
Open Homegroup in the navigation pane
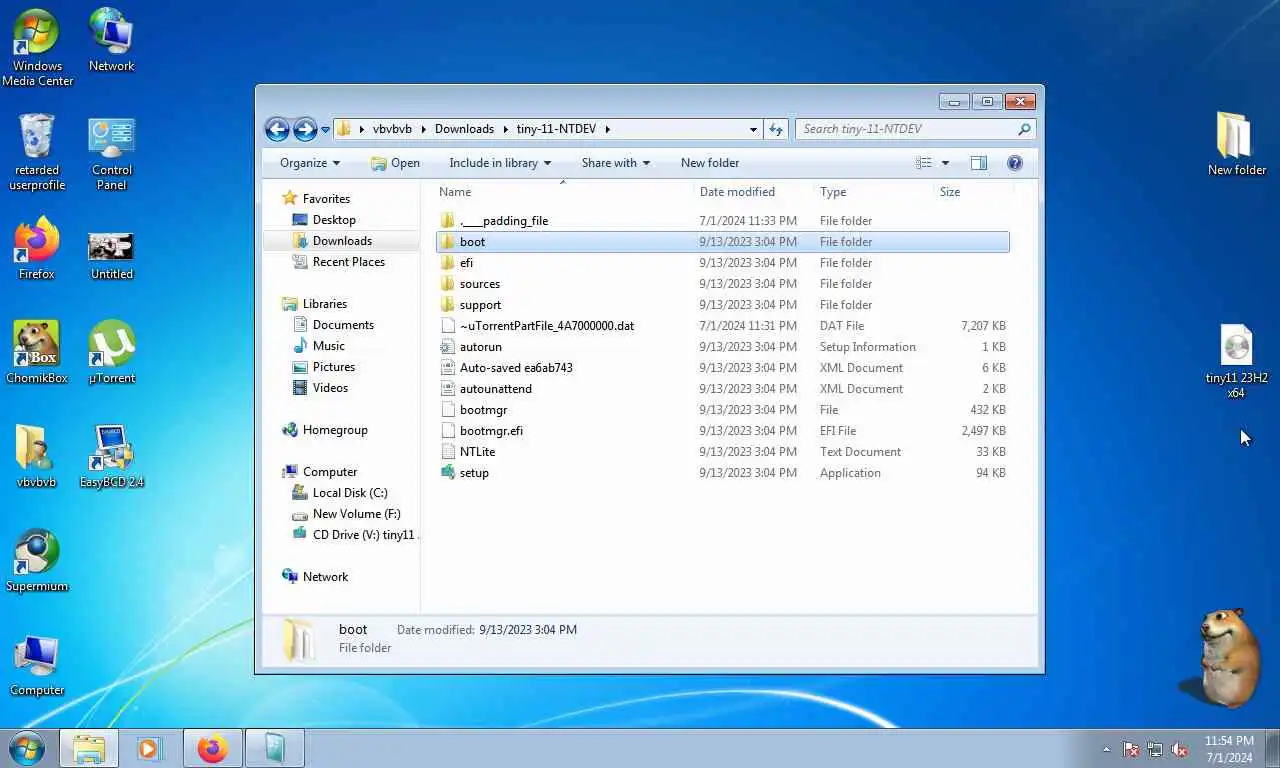tap(335, 430)
